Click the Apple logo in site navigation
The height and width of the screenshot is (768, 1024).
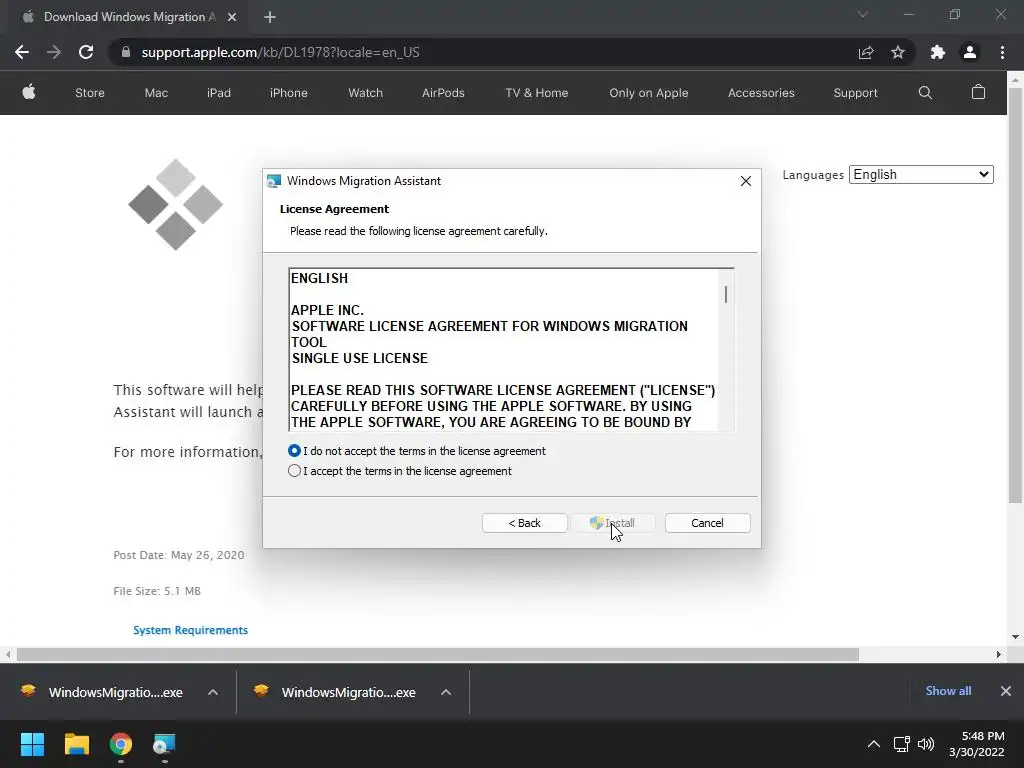[x=29, y=92]
